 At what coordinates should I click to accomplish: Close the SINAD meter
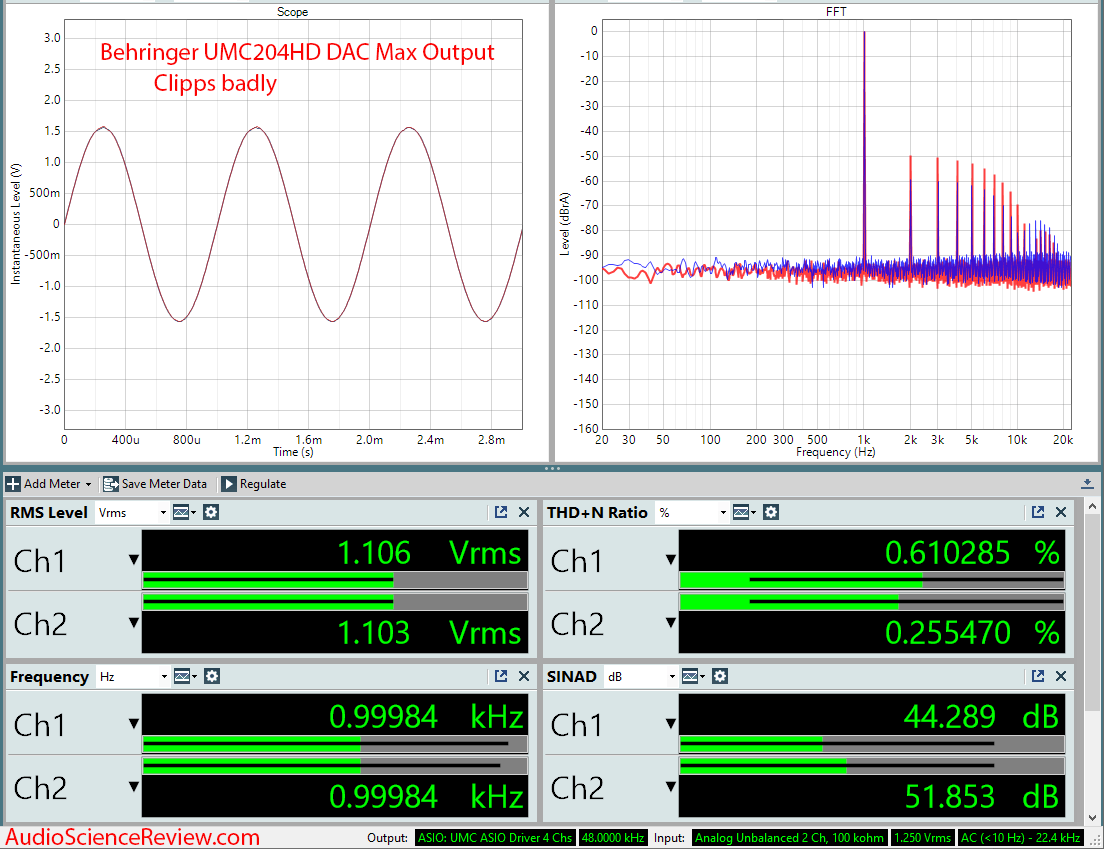[1061, 677]
